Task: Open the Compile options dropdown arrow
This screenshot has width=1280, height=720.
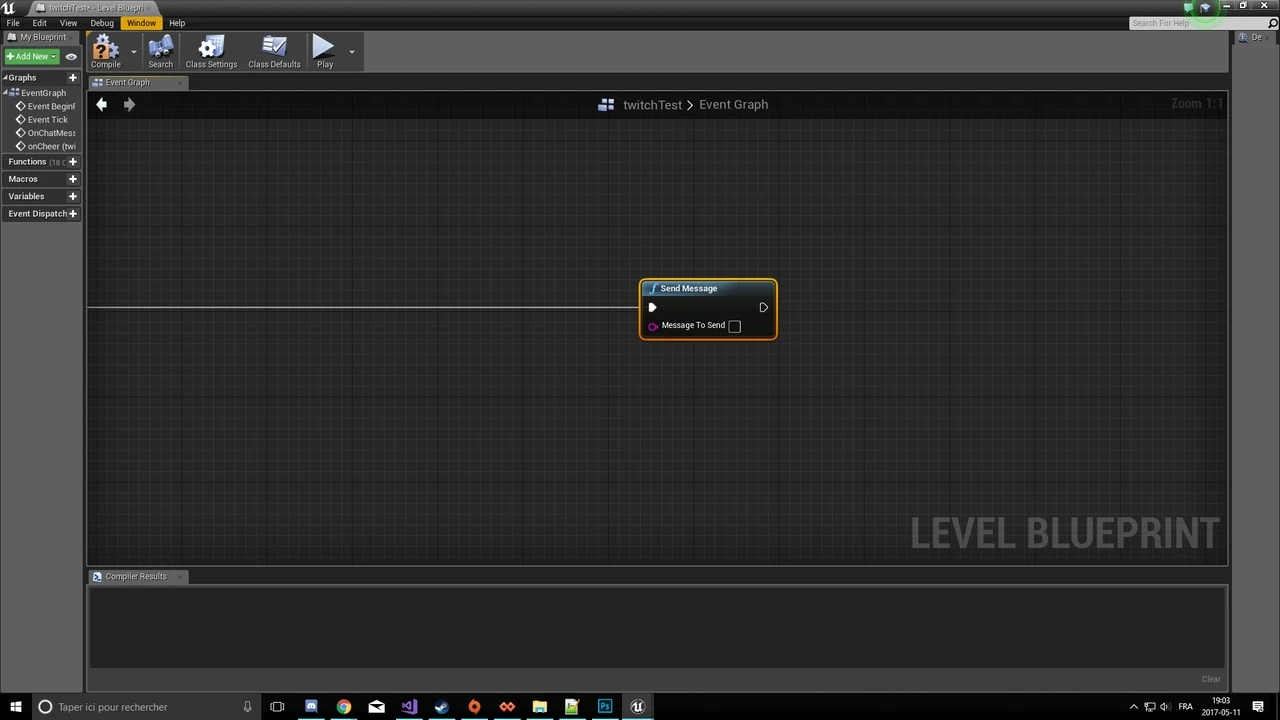Action: click(x=134, y=52)
